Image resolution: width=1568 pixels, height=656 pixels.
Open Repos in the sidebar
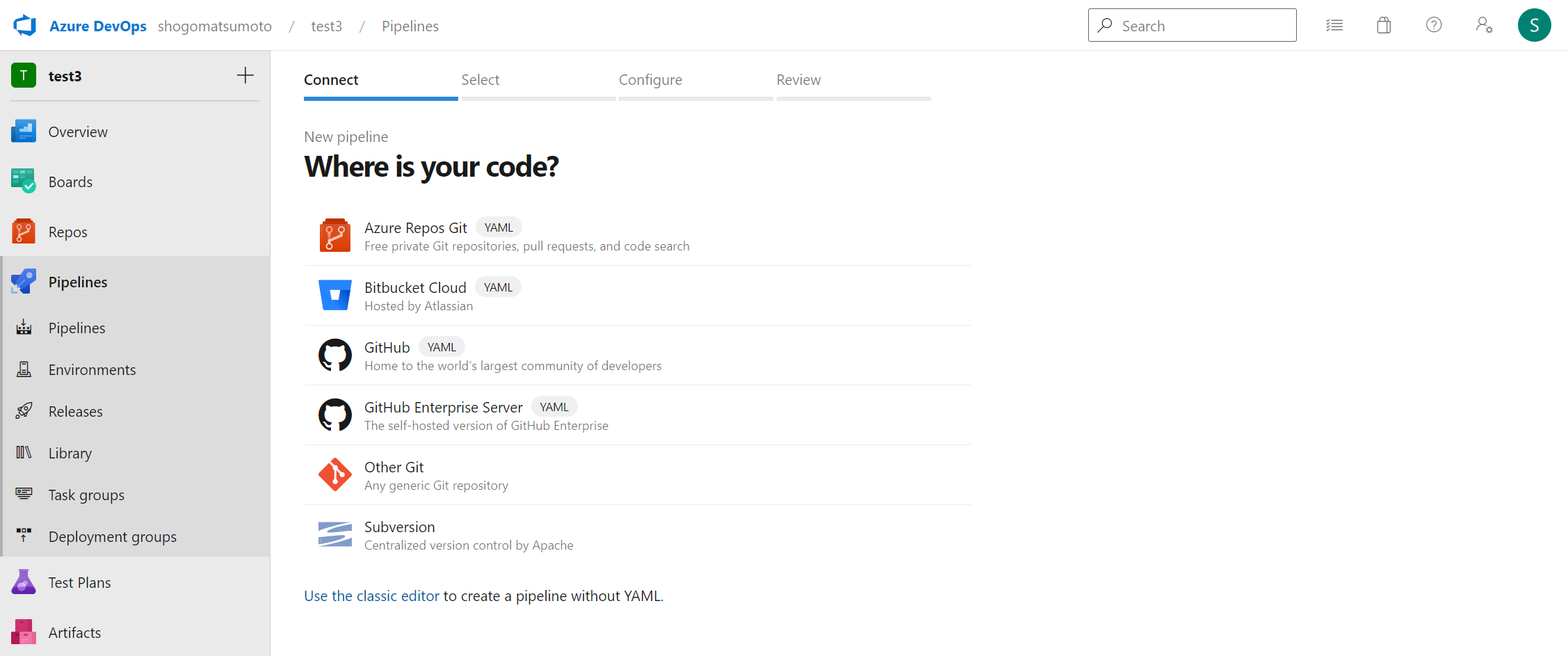[x=135, y=232]
